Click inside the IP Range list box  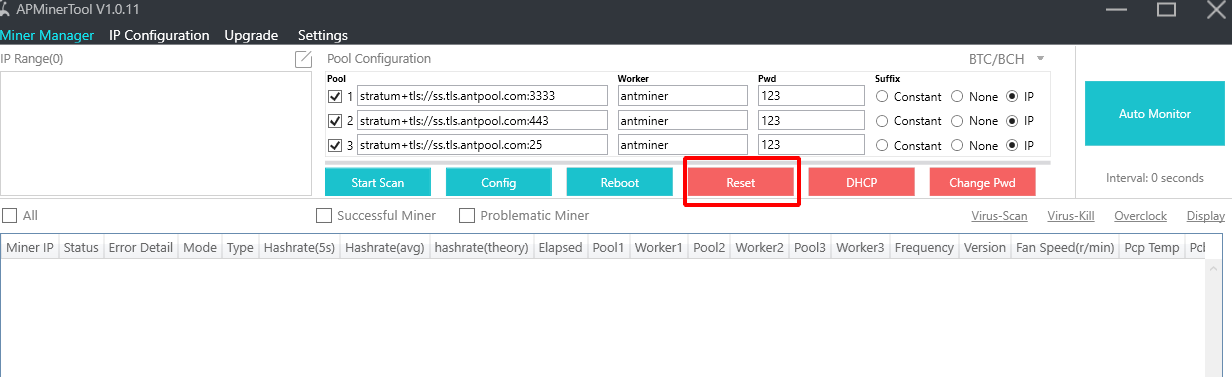tap(156, 133)
